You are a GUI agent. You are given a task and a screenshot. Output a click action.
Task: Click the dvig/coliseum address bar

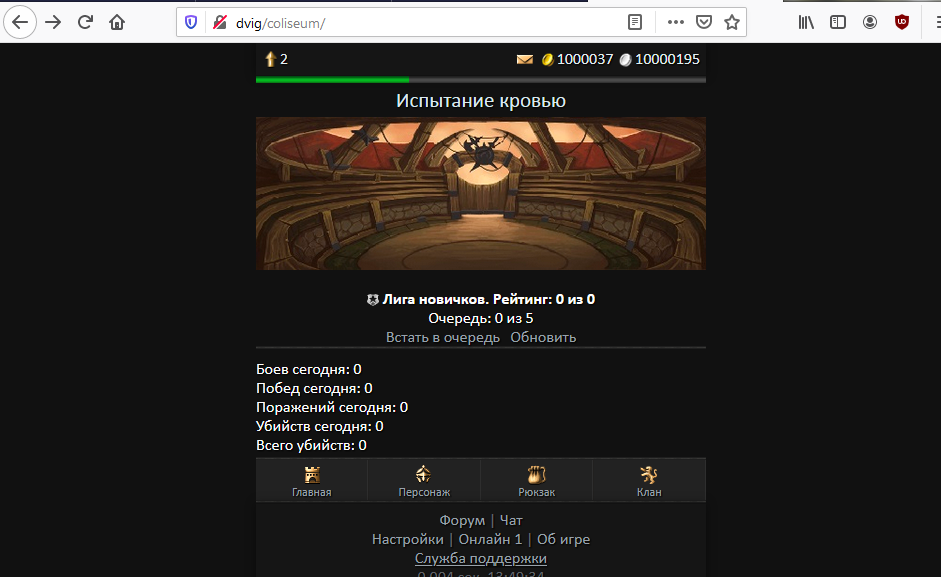pos(420,23)
